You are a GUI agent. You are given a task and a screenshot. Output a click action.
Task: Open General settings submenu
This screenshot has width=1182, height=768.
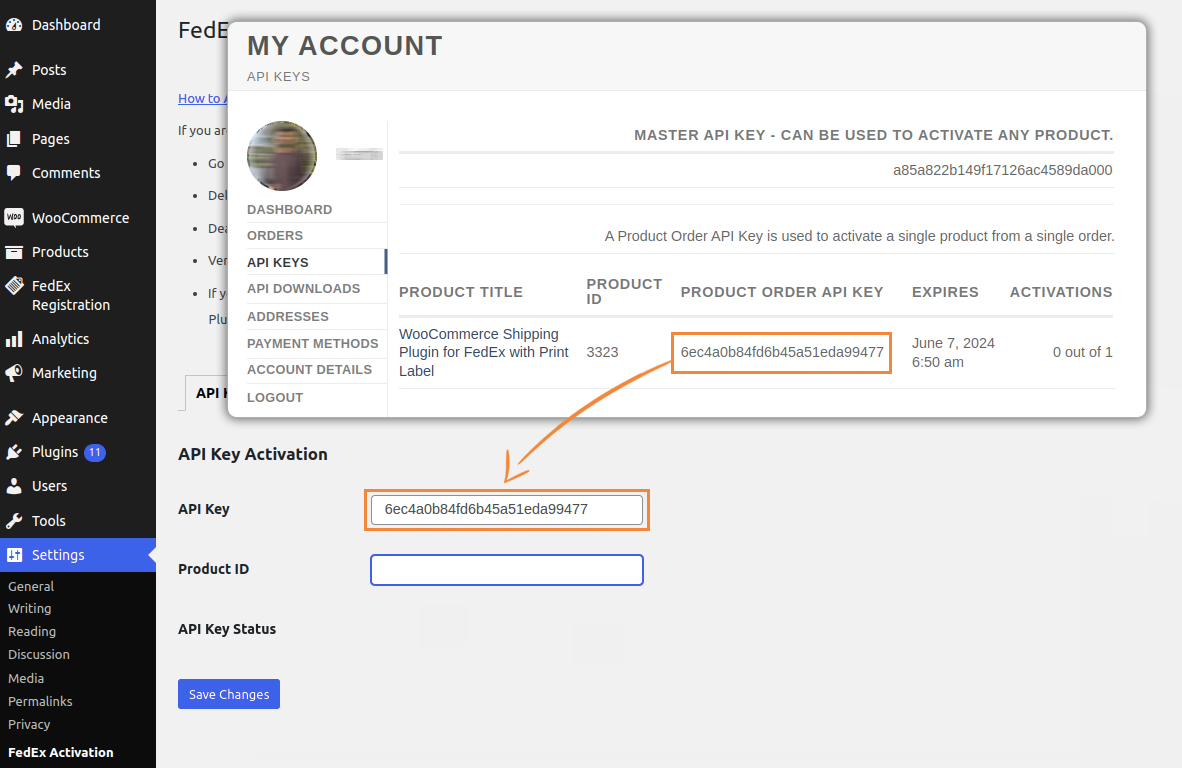(31, 586)
